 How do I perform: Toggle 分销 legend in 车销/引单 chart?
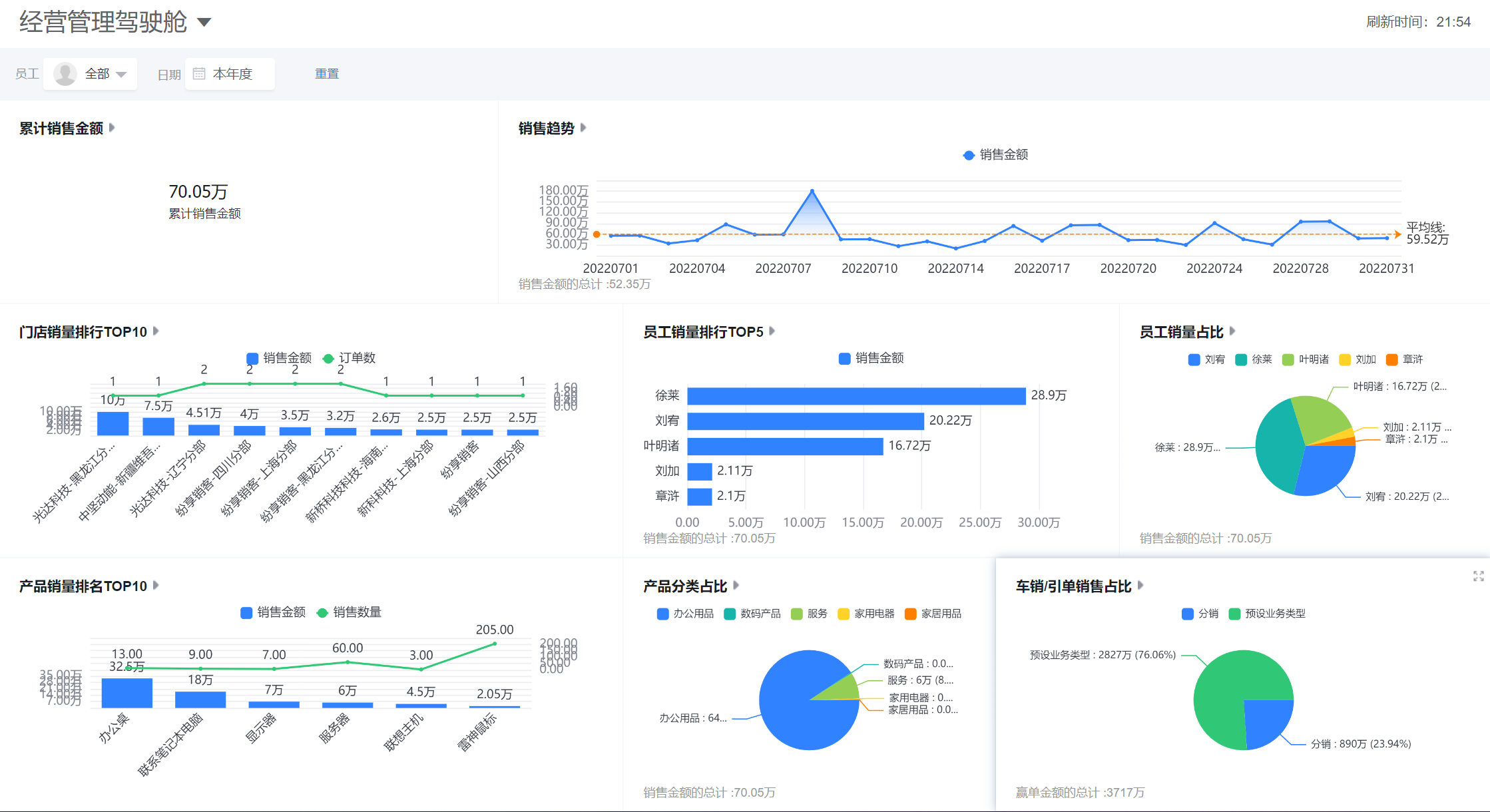point(1200,614)
